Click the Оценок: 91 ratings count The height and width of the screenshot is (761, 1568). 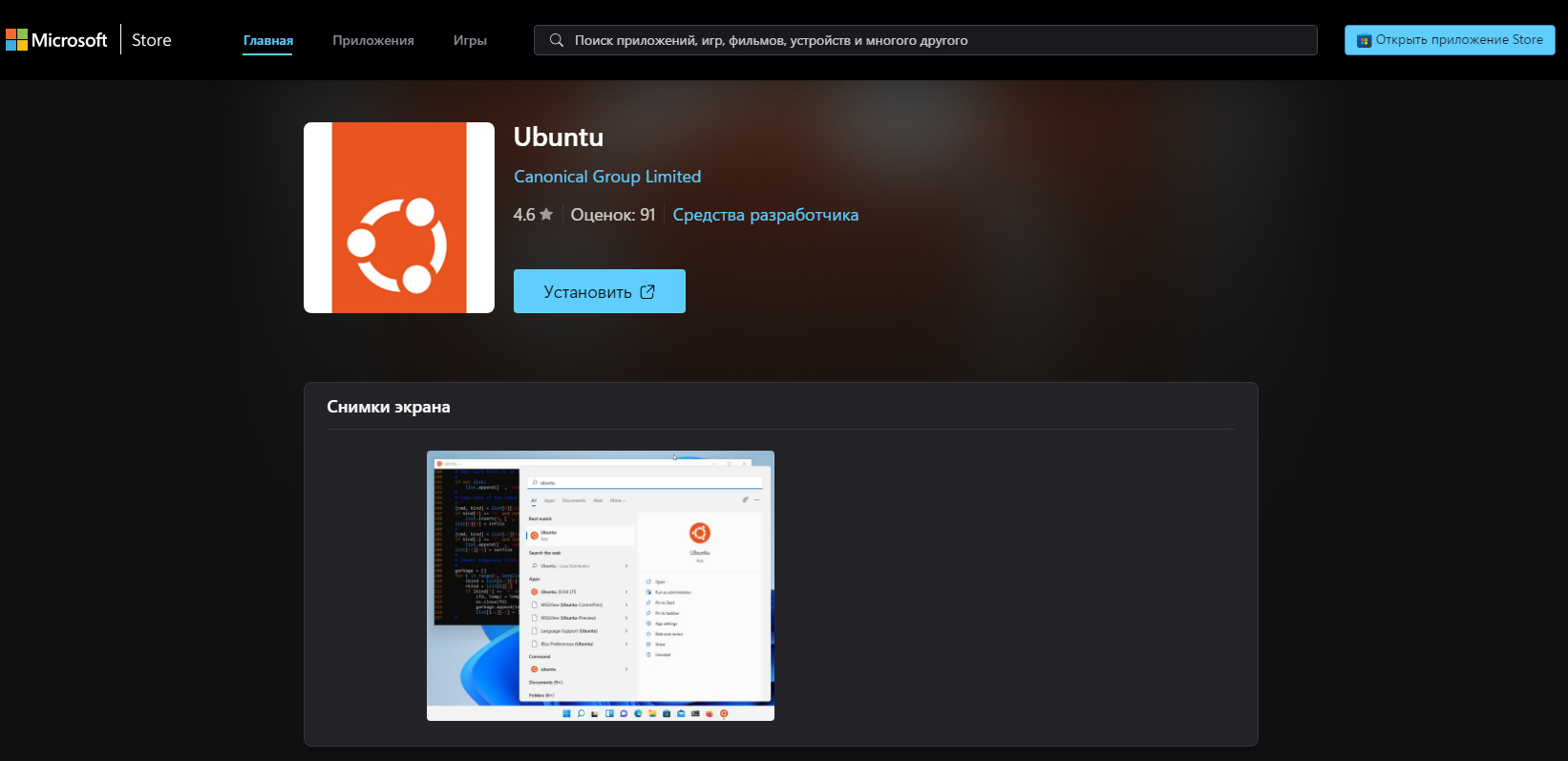[613, 215]
